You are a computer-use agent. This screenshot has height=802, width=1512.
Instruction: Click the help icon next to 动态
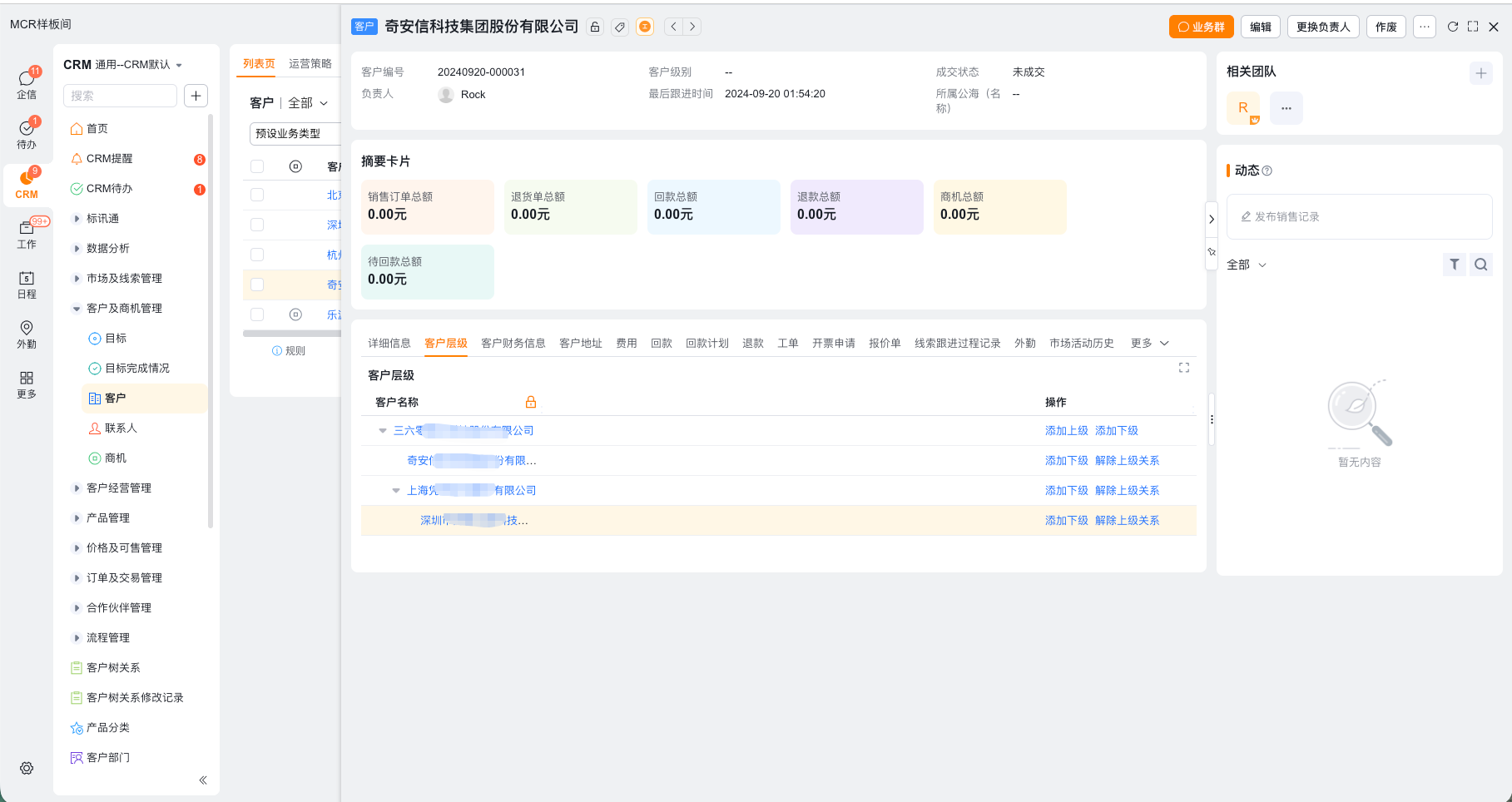[1267, 171]
